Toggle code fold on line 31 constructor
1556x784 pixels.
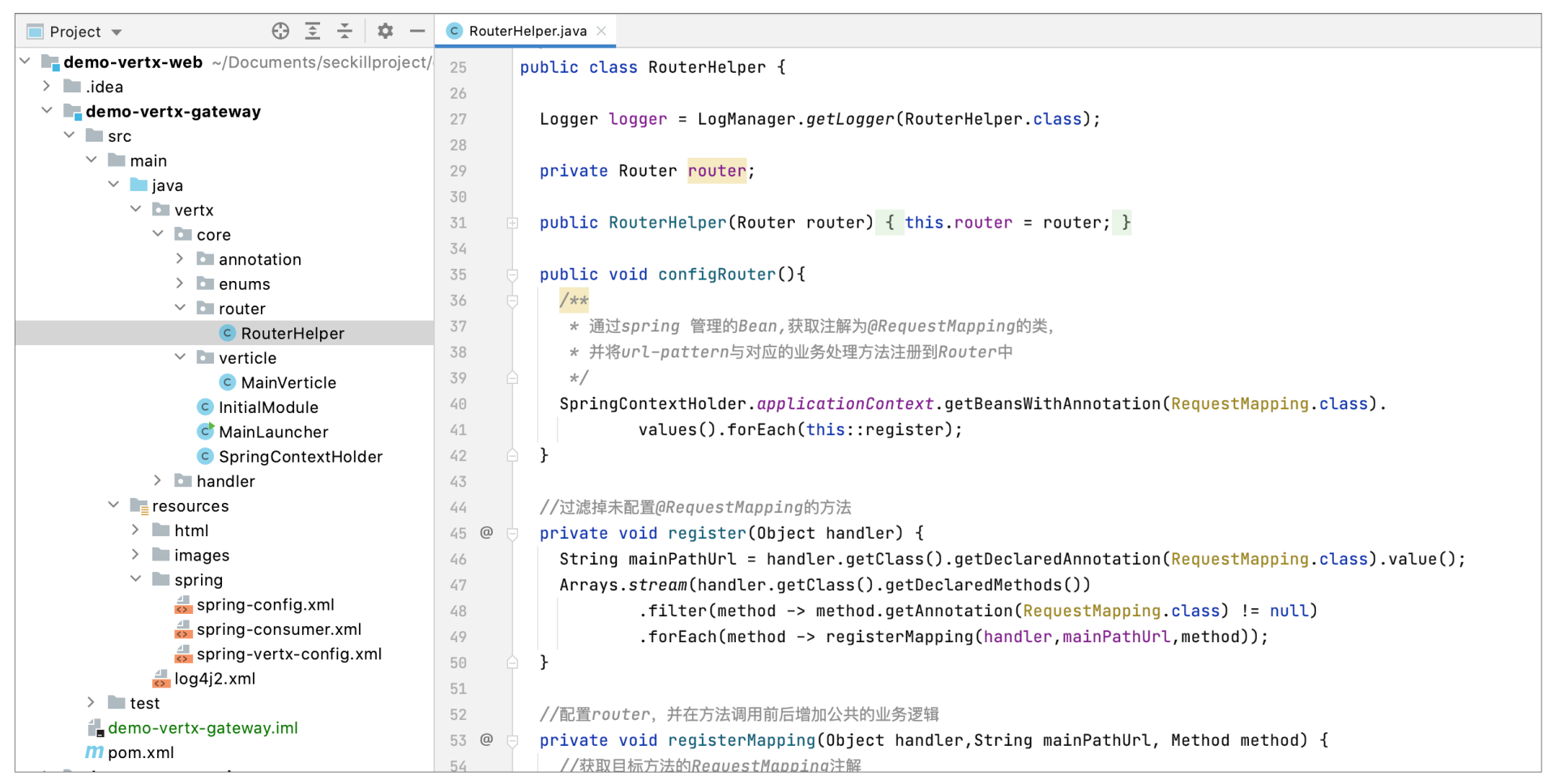(512, 223)
